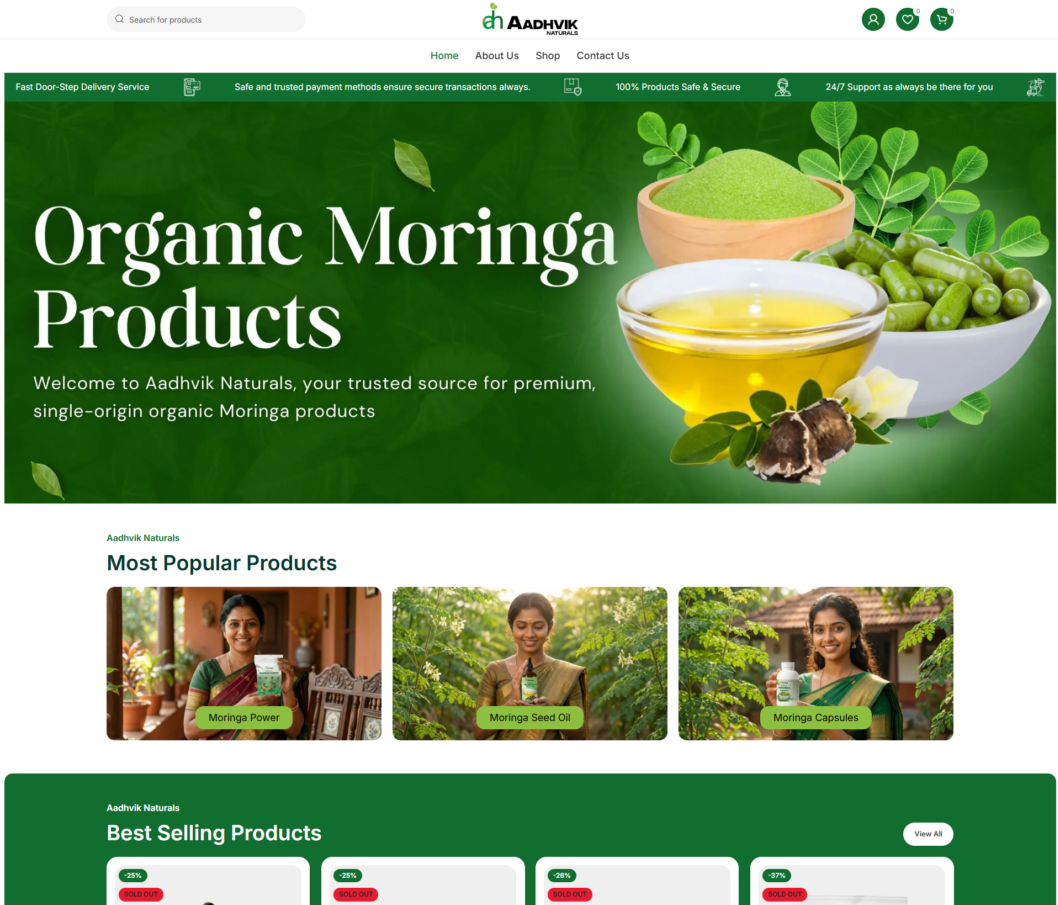Open the user account icon
The height and width of the screenshot is (905, 1058).
click(x=873, y=20)
